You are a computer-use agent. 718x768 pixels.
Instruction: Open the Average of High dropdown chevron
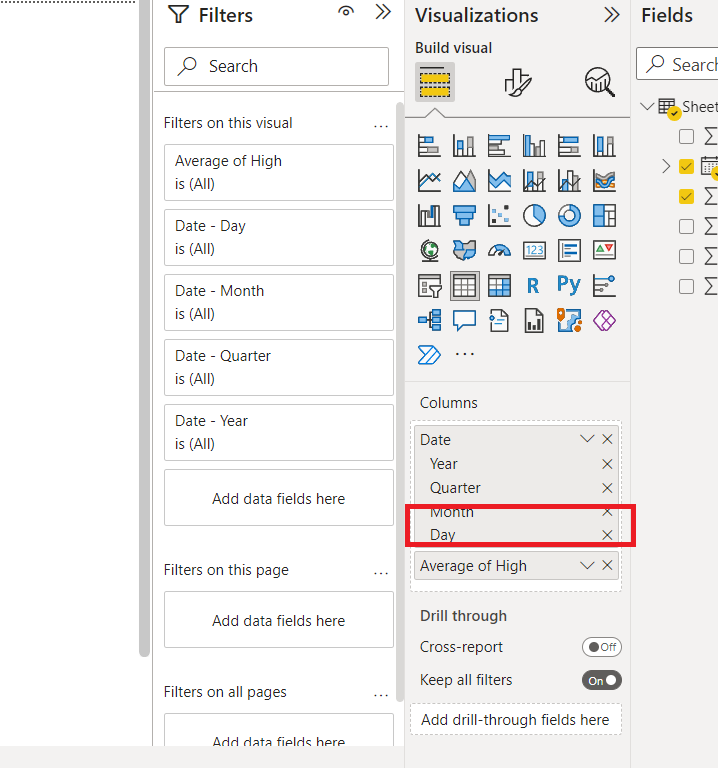(x=587, y=566)
